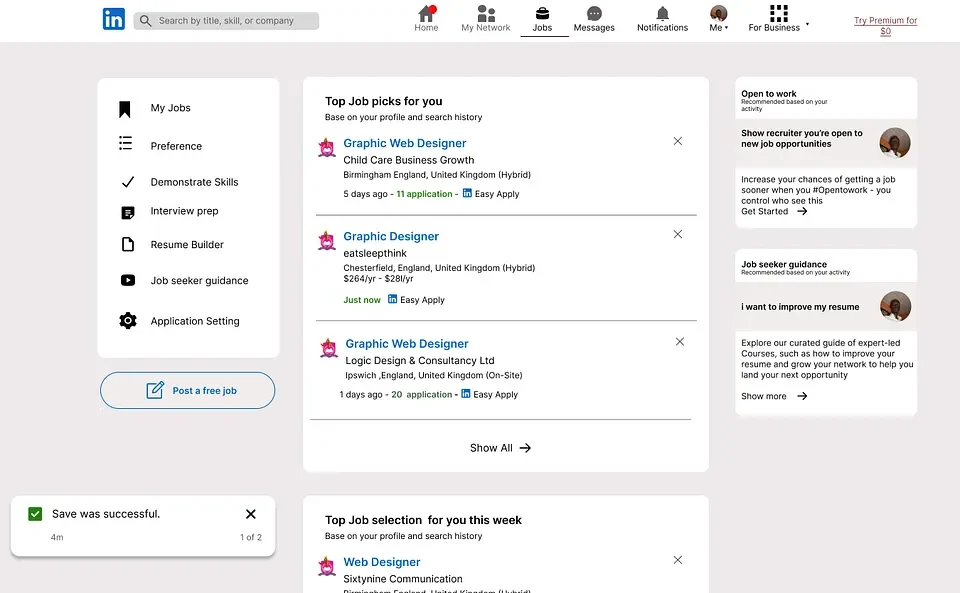The image size is (960, 593).
Task: Open Messages from top navigation
Action: (x=594, y=19)
